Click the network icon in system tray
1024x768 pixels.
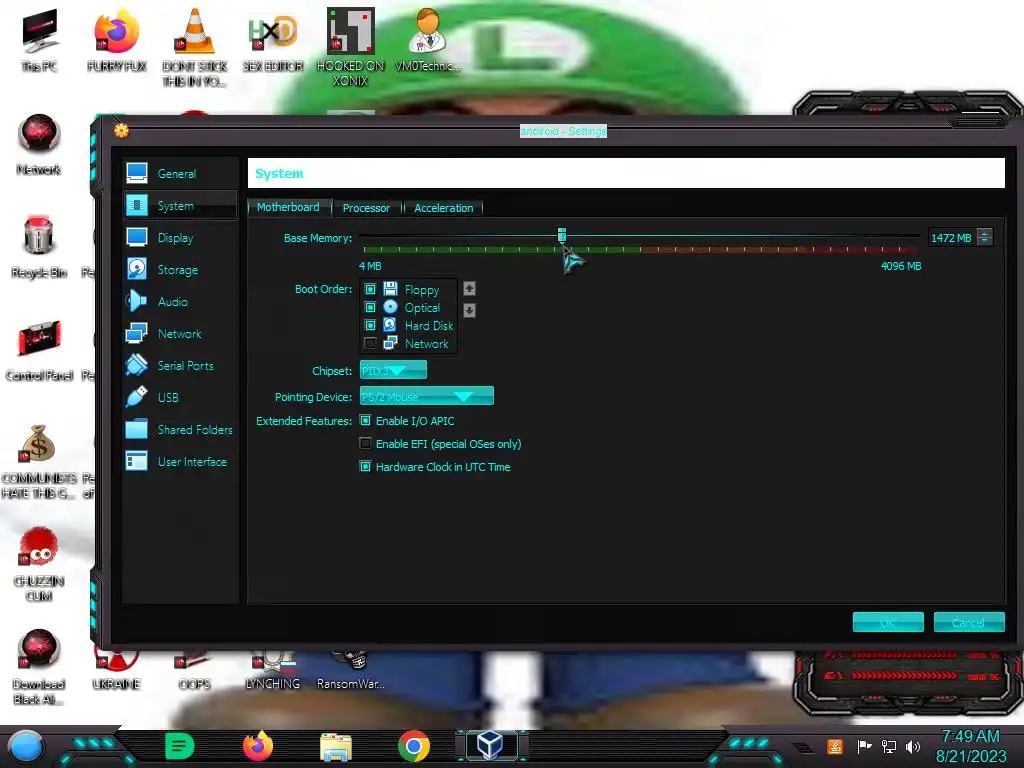tap(888, 746)
